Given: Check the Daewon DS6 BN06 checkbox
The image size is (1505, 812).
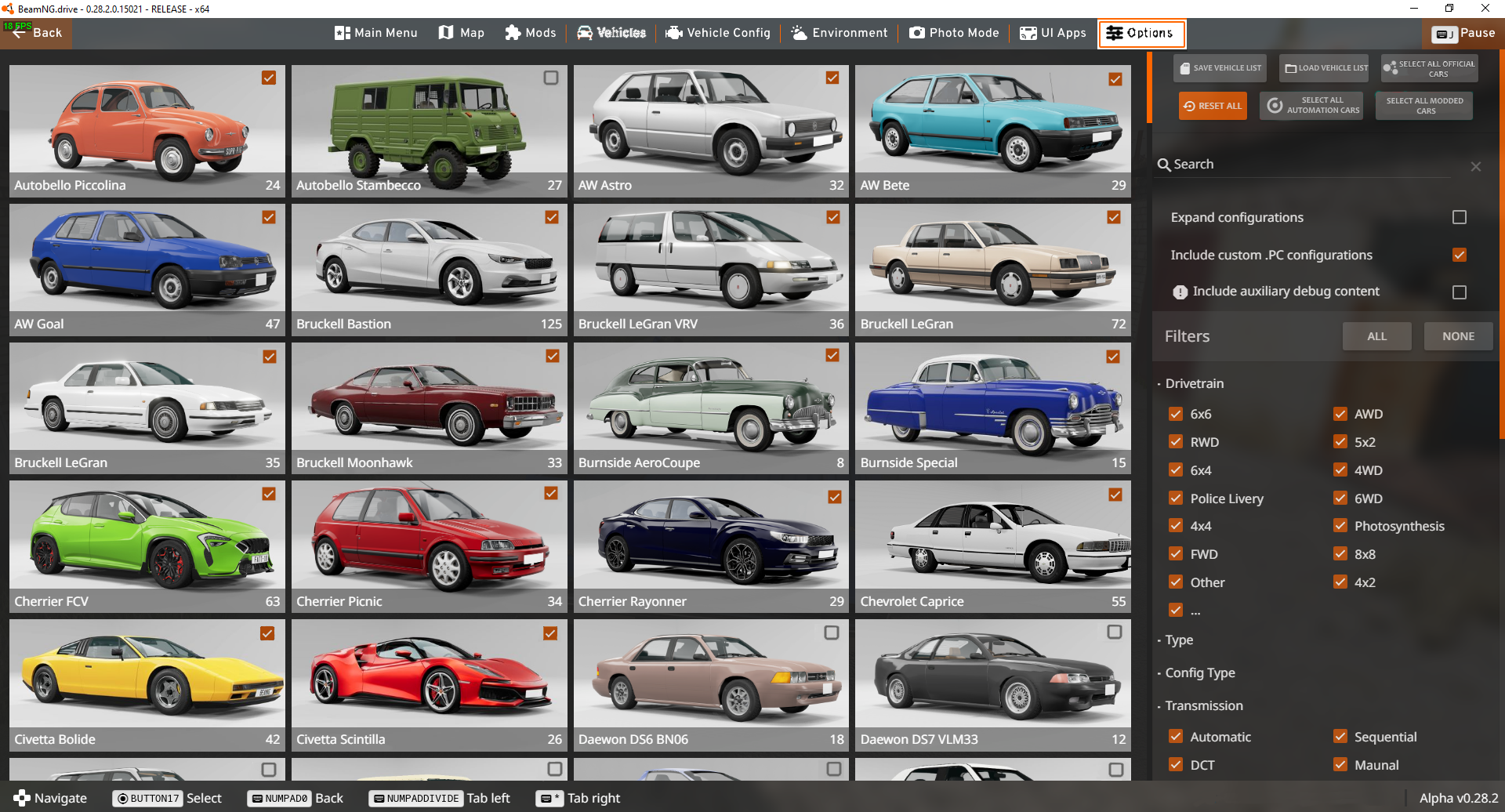Looking at the screenshot, I should click(832, 633).
